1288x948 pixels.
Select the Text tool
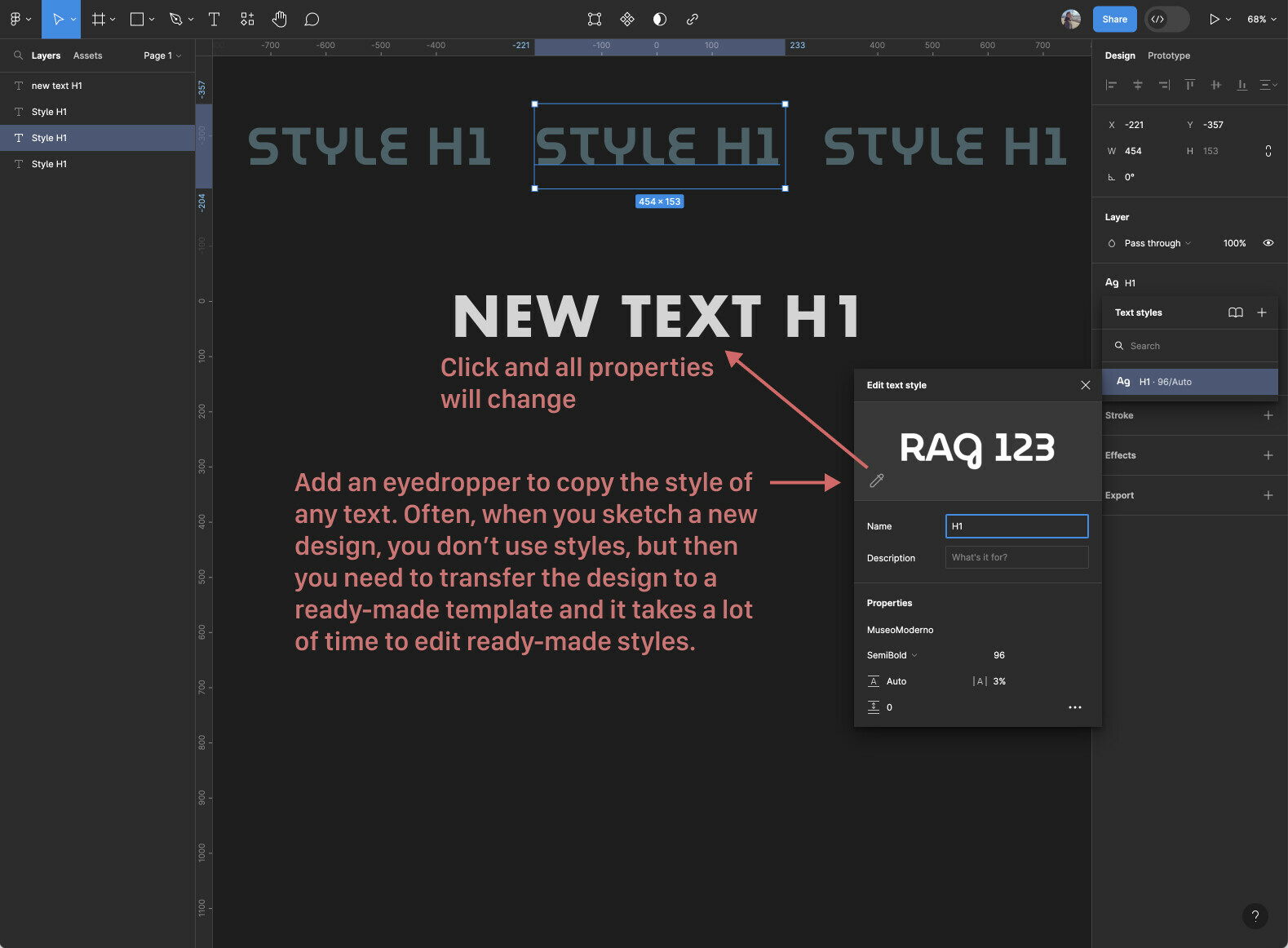point(215,19)
